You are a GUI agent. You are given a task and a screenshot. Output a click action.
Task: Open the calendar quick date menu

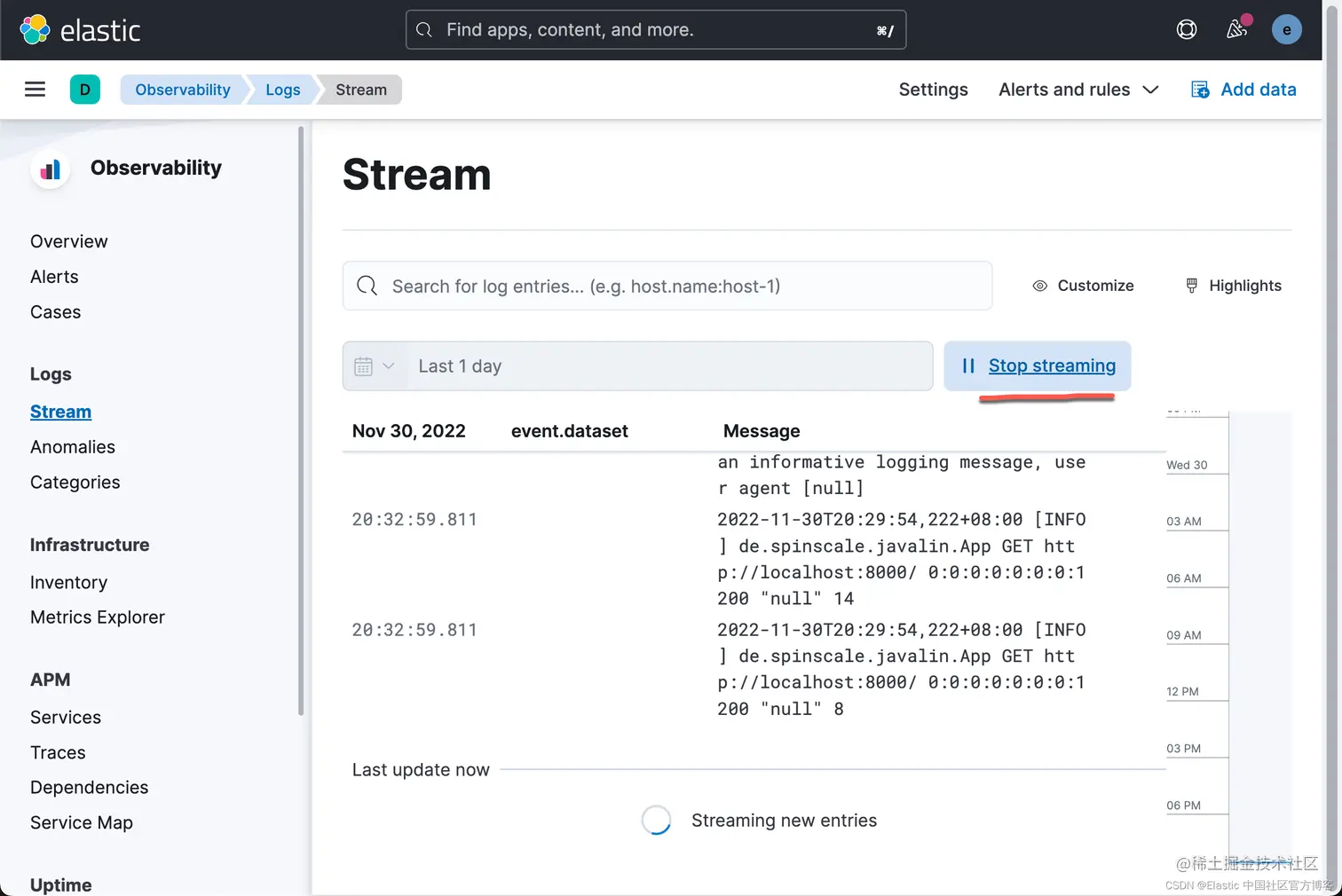click(x=375, y=366)
